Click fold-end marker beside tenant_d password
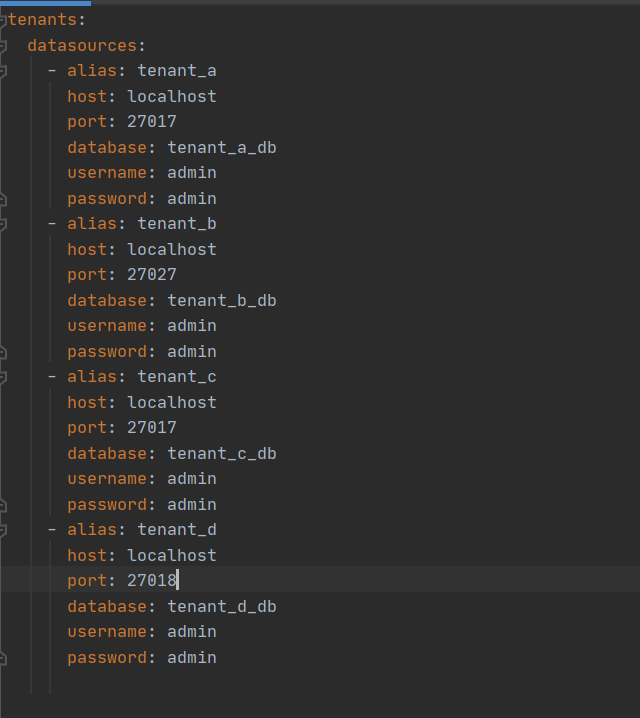Screen dimensions: 640x718 (x=4, y=658)
